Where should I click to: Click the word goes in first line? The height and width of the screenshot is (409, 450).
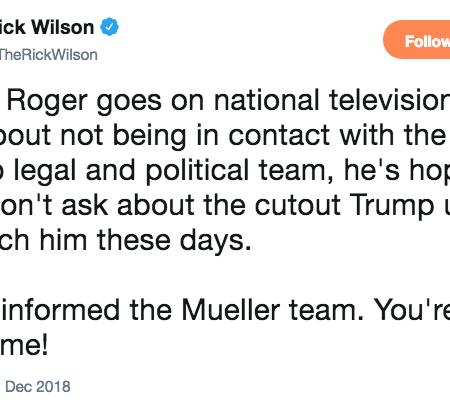pyautogui.click(x=129, y=102)
